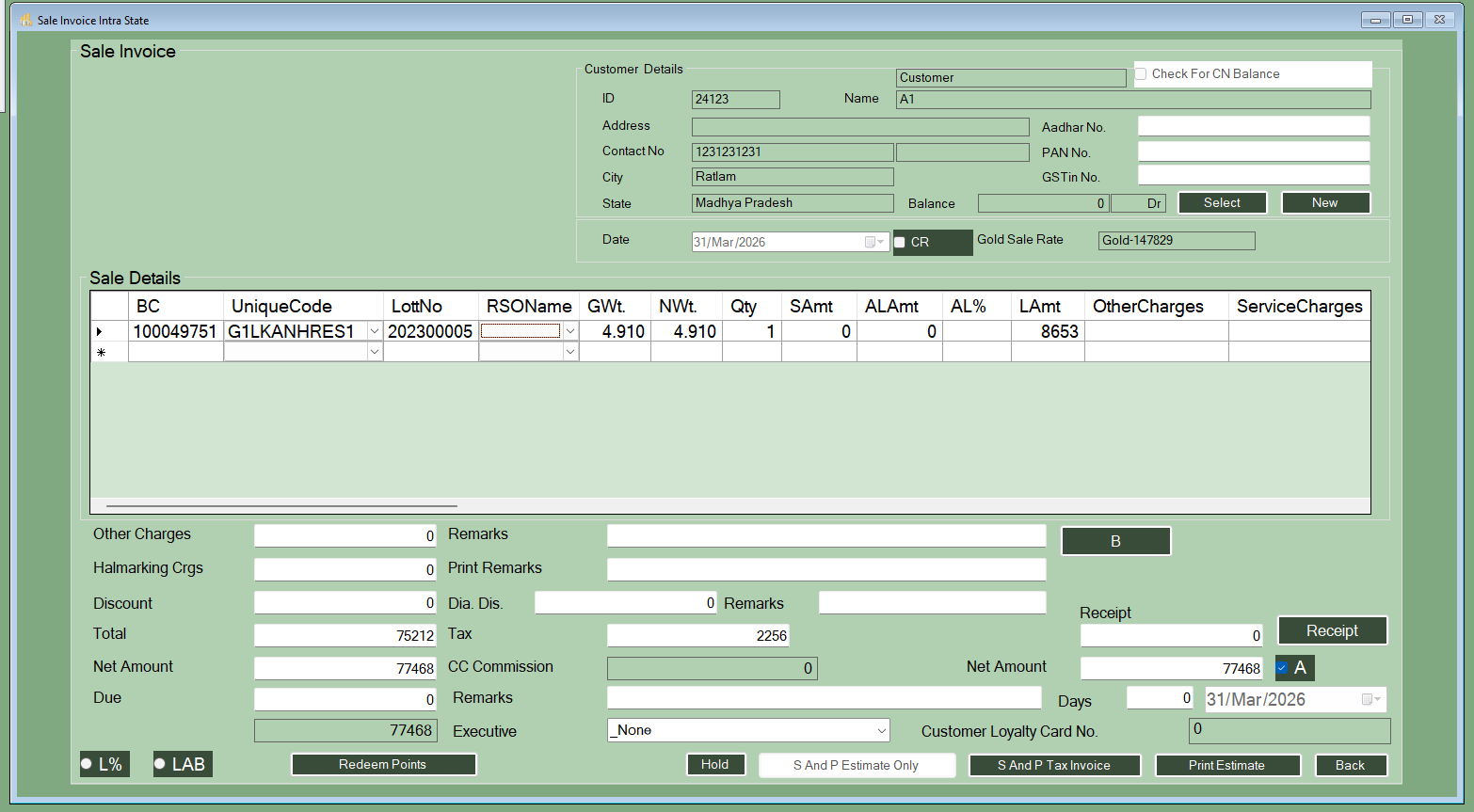Screen dimensions: 1474x812
Task: Select the first row header arrow in Sale Details
Action: (x=109, y=331)
